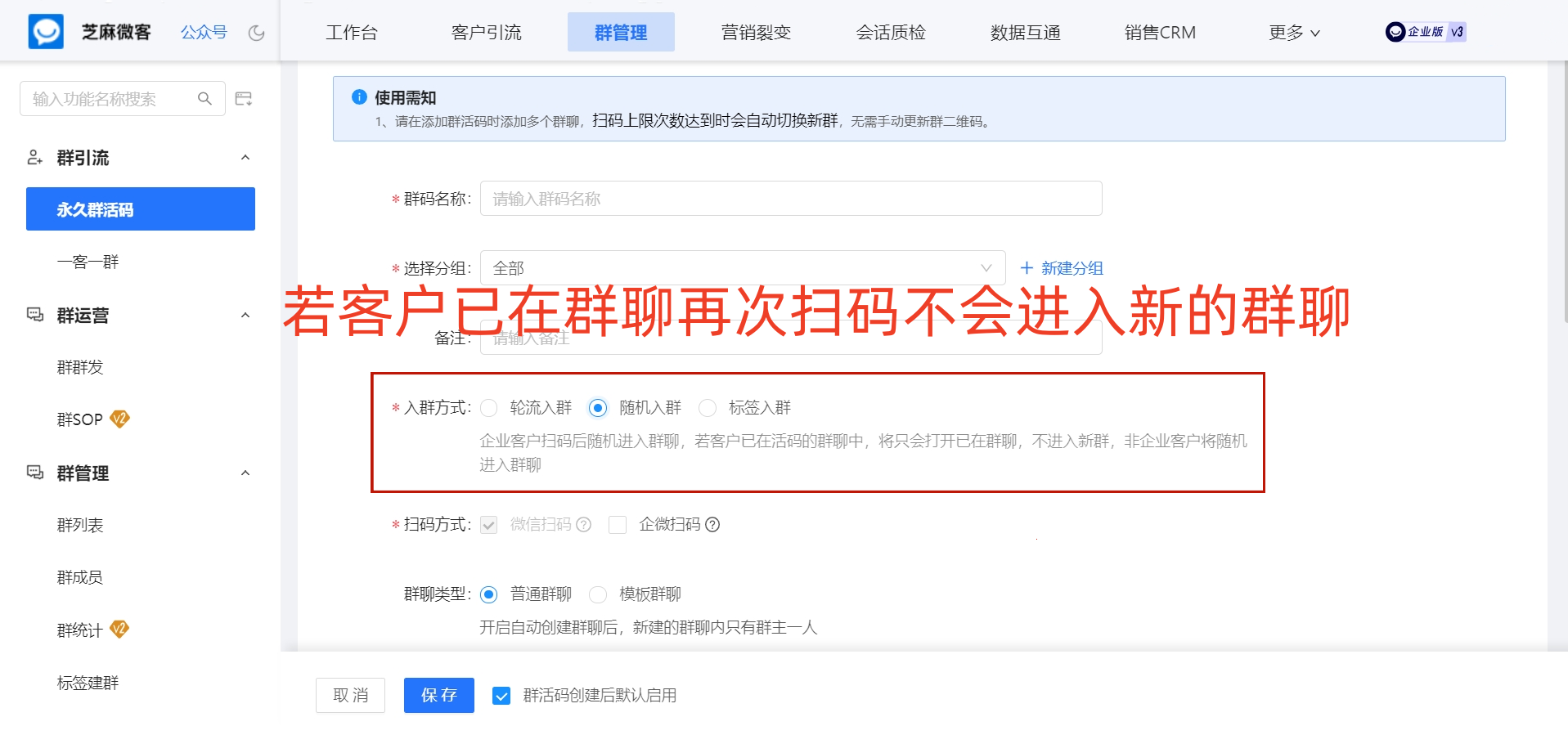Image resolution: width=1568 pixels, height=735 pixels.
Task: Open 群统计 in sidebar
Action: pyautogui.click(x=79, y=630)
